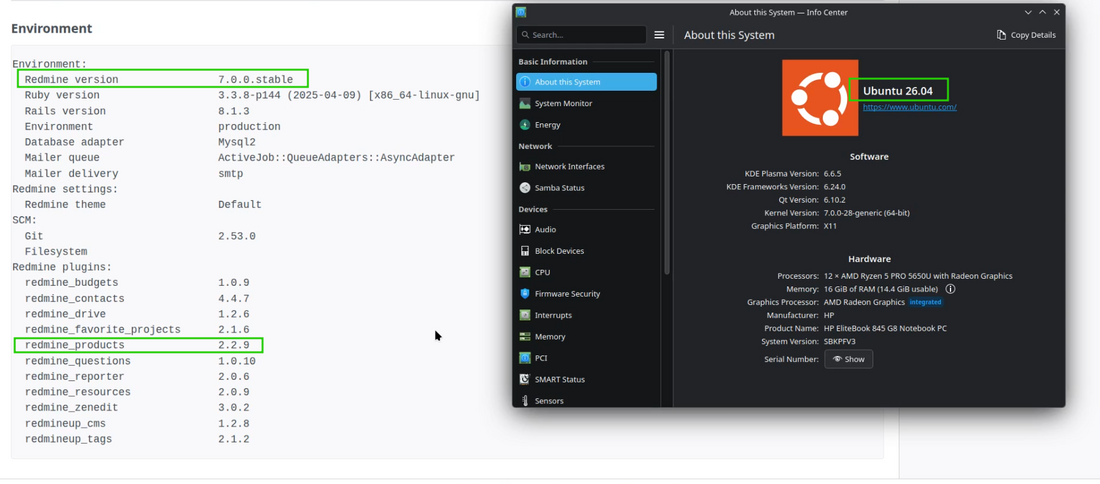This screenshot has height=484, width=1100.
Task: Click the Sensors icon in sidebar
Action: click(525, 401)
